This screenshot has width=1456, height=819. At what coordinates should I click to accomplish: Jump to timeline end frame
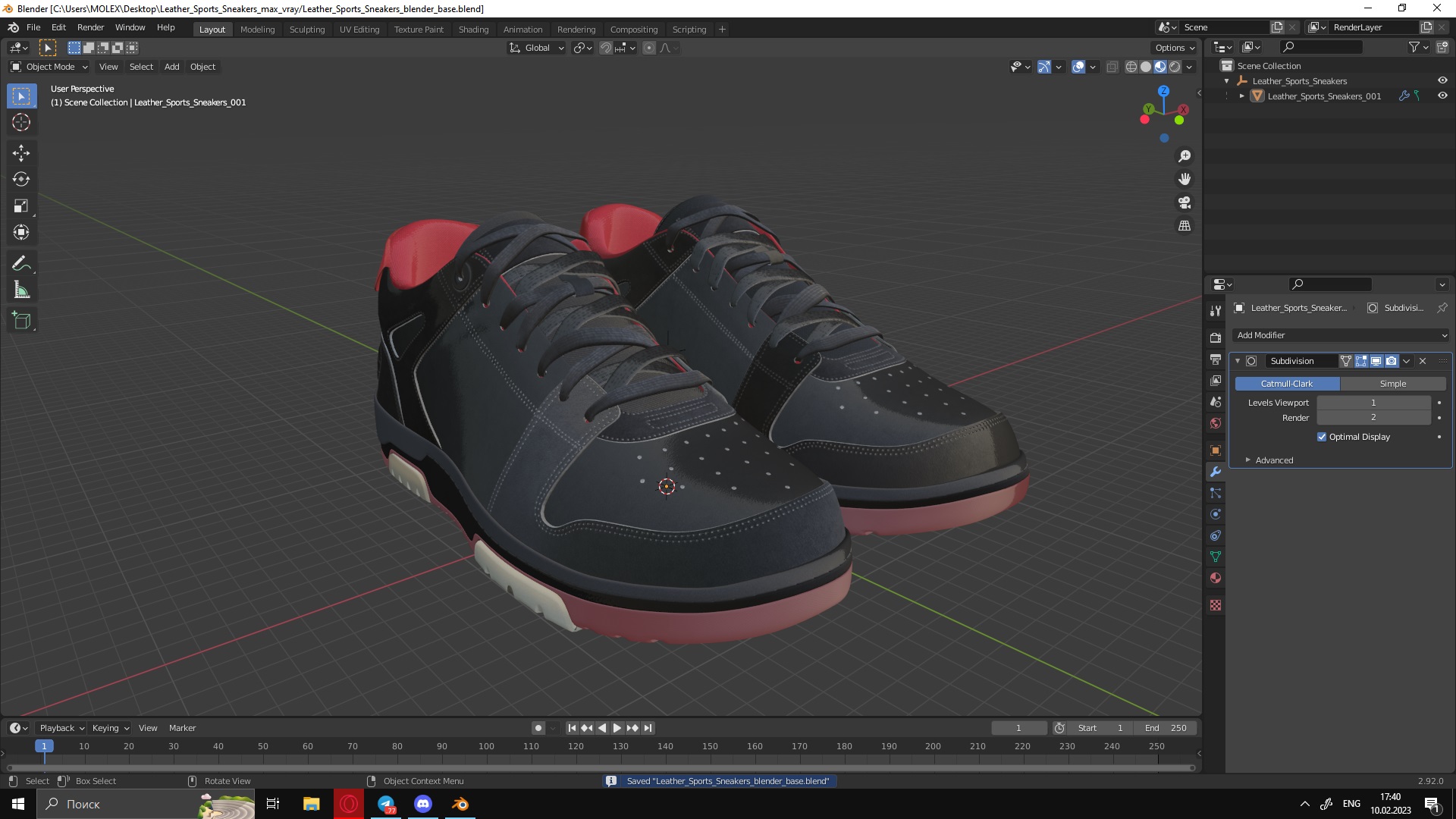[x=648, y=728]
